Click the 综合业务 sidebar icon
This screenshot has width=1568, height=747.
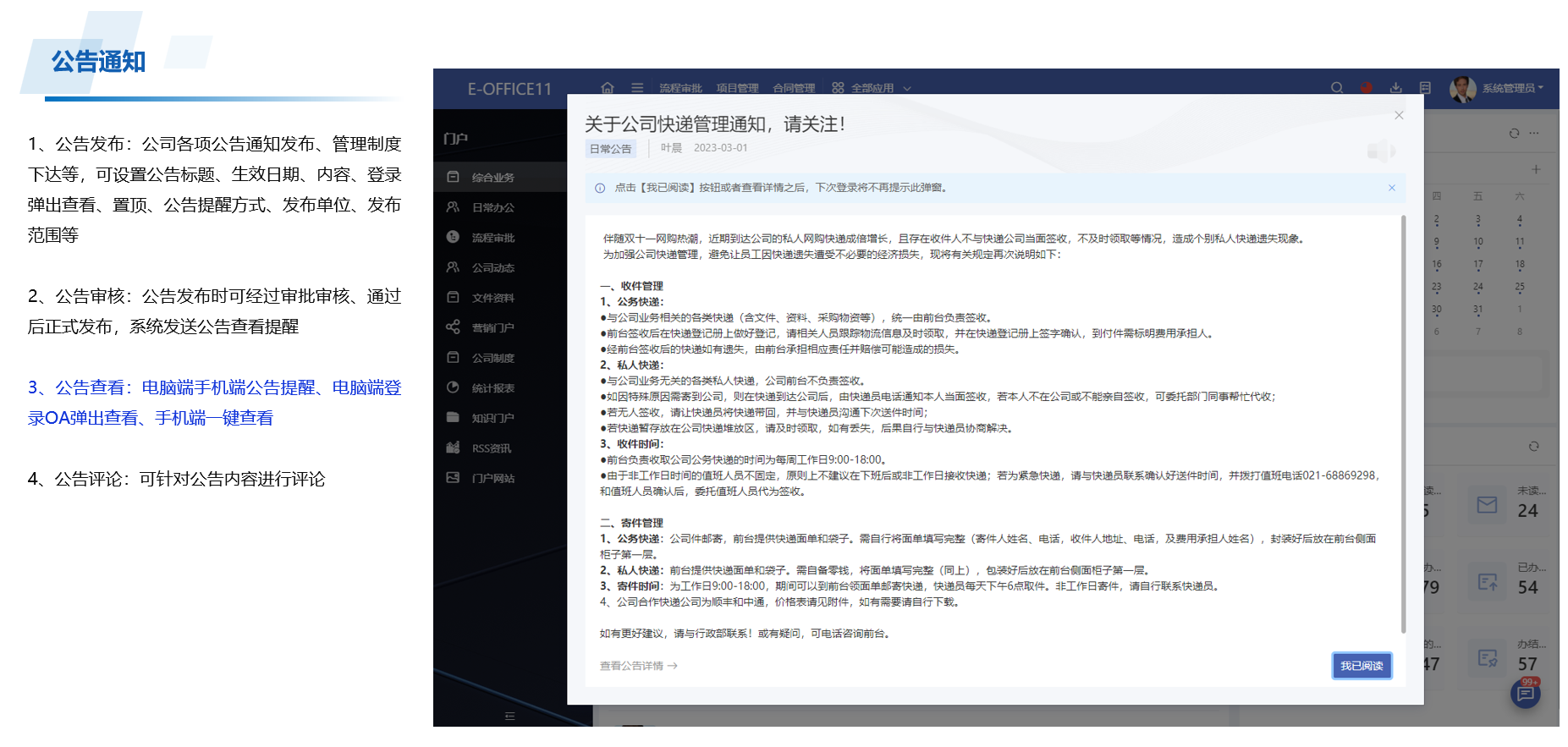click(x=453, y=177)
